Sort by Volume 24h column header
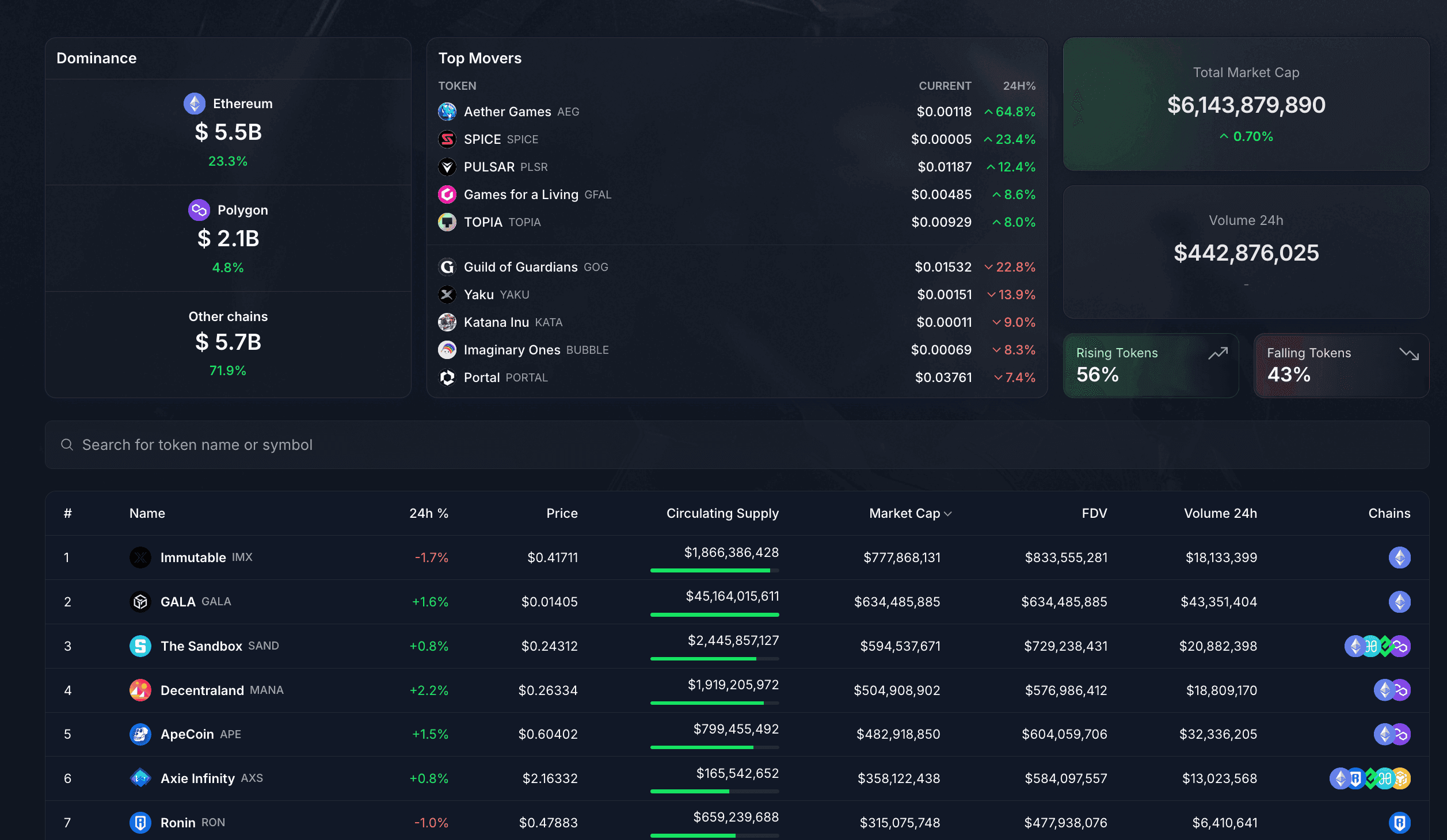The height and width of the screenshot is (840, 1447). [1220, 513]
